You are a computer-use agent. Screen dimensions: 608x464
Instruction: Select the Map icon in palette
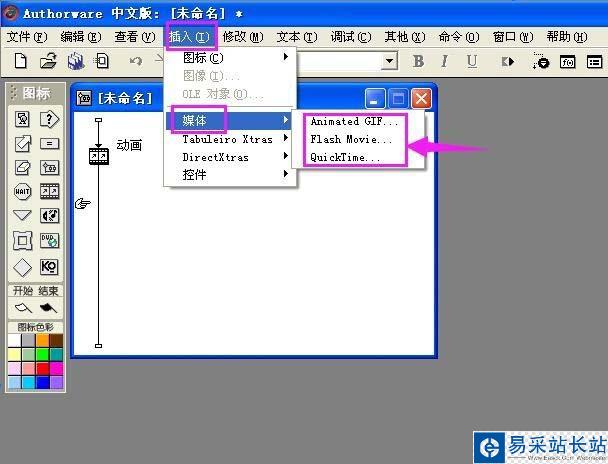(50, 167)
